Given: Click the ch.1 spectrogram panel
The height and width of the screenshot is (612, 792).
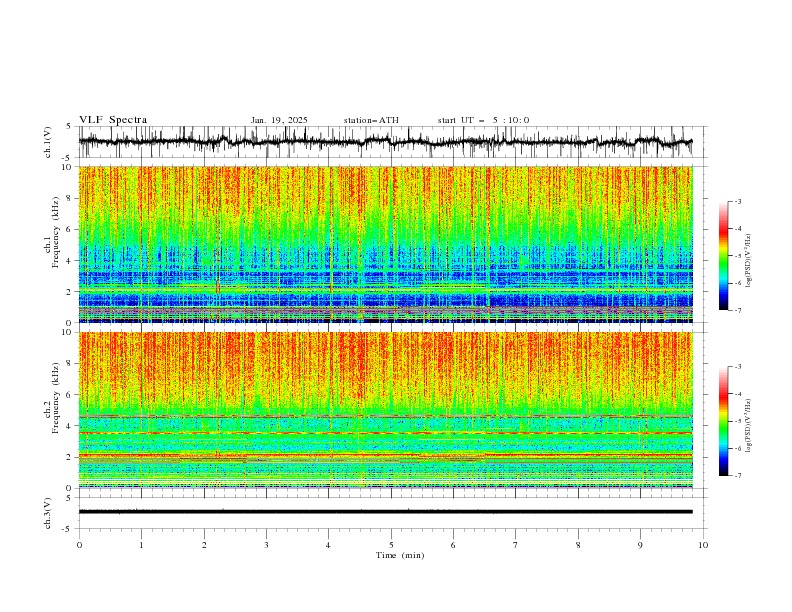Looking at the screenshot, I should coord(385,244).
